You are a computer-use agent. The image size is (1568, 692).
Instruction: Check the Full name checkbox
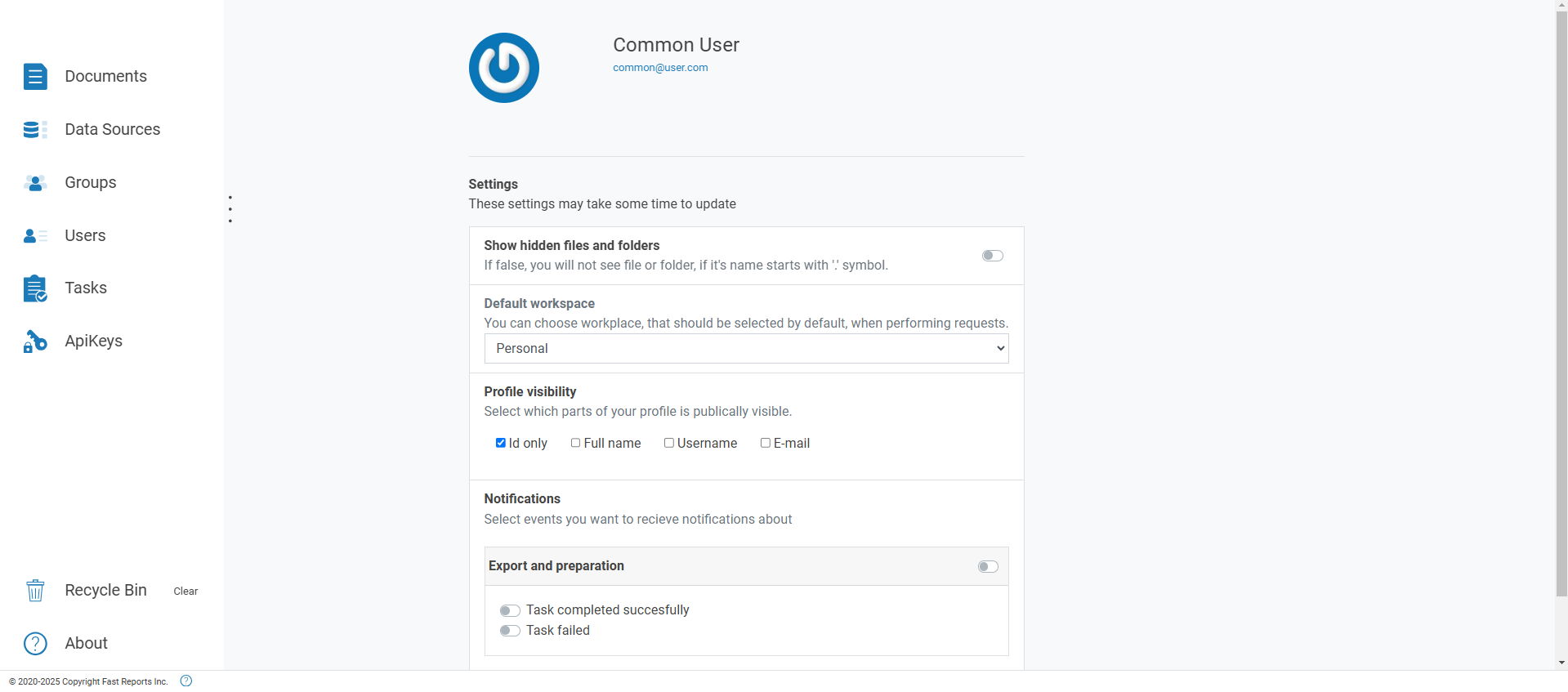576,443
